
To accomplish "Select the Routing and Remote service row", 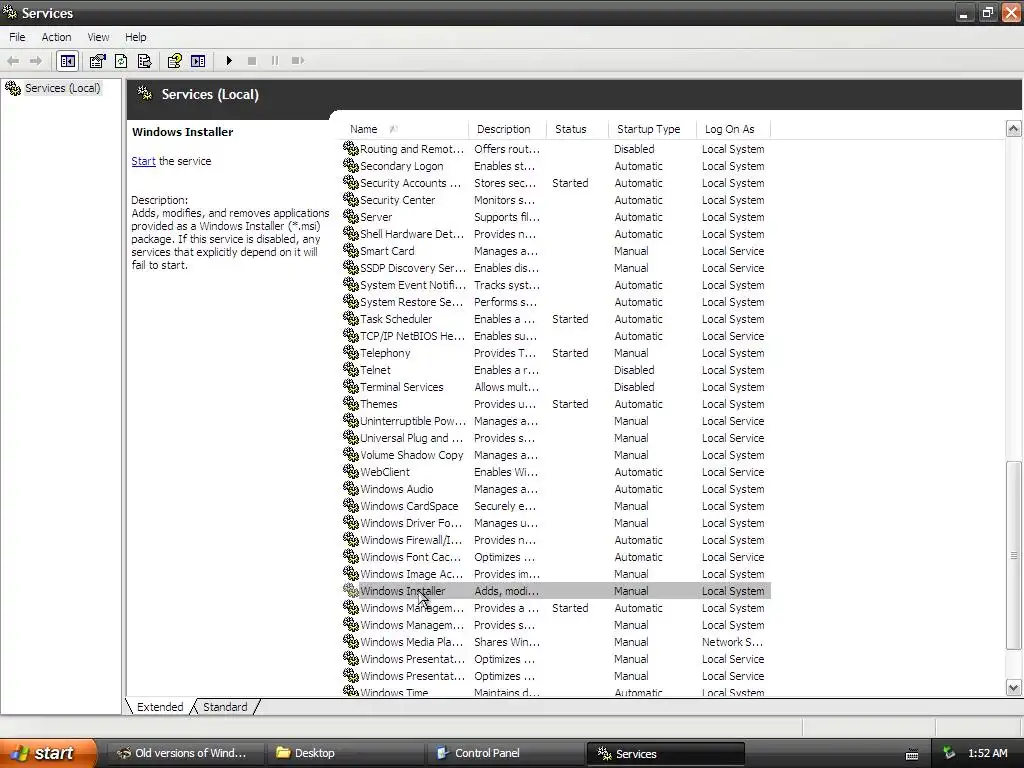I will click(556, 149).
